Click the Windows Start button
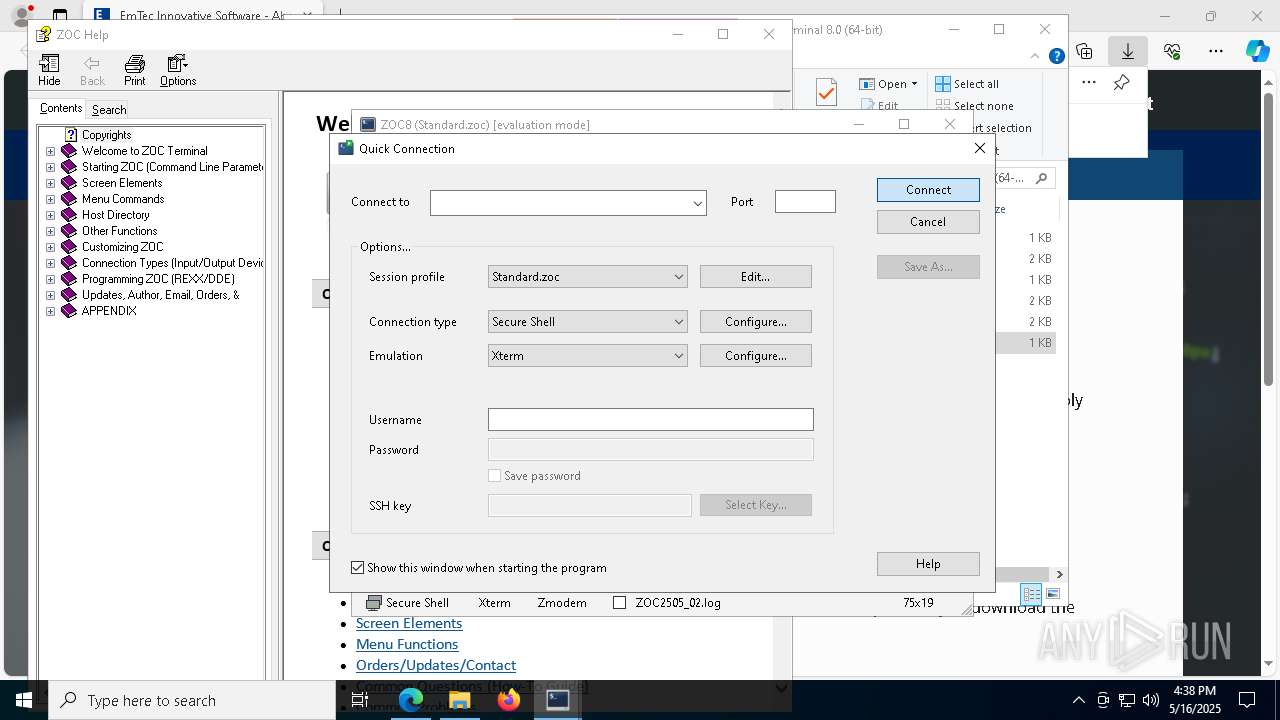 (24, 700)
